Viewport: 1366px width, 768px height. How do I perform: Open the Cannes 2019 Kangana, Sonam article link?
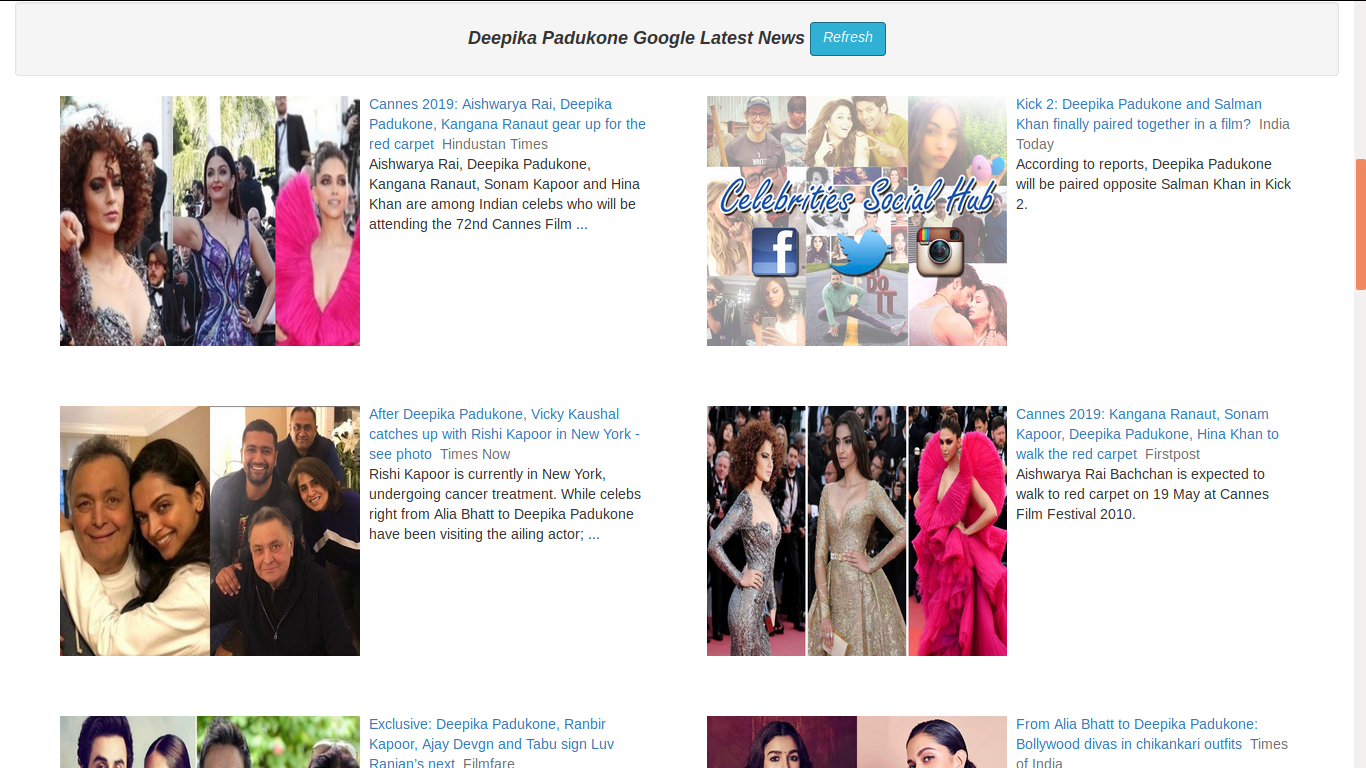pos(1147,434)
